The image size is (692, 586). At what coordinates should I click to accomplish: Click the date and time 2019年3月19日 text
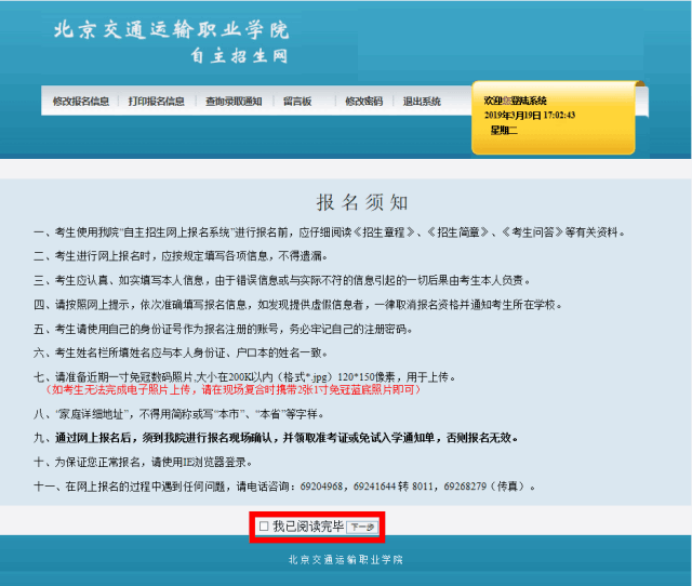(529, 115)
